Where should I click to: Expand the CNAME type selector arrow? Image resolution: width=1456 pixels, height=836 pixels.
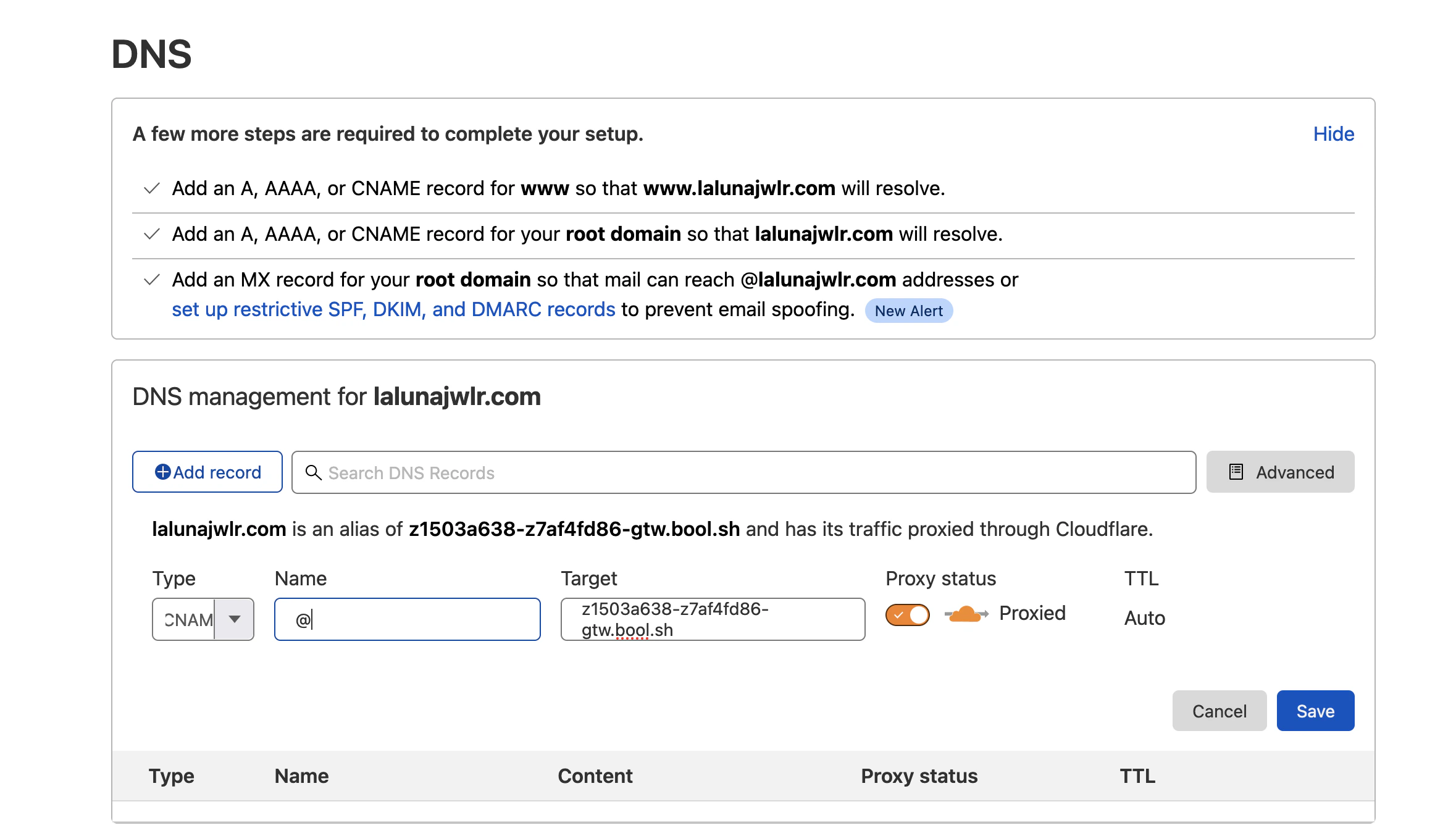pyautogui.click(x=235, y=619)
